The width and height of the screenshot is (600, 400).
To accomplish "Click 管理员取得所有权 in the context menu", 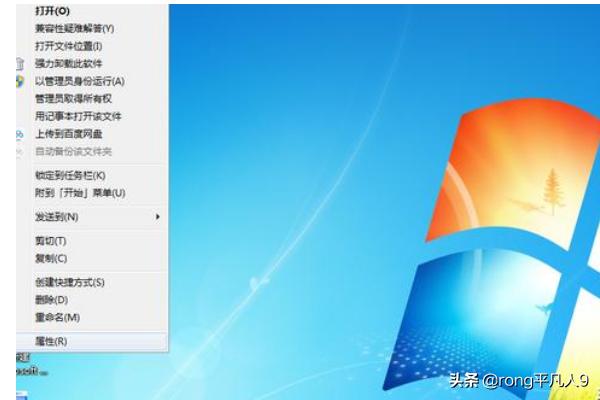I will 77,99.
